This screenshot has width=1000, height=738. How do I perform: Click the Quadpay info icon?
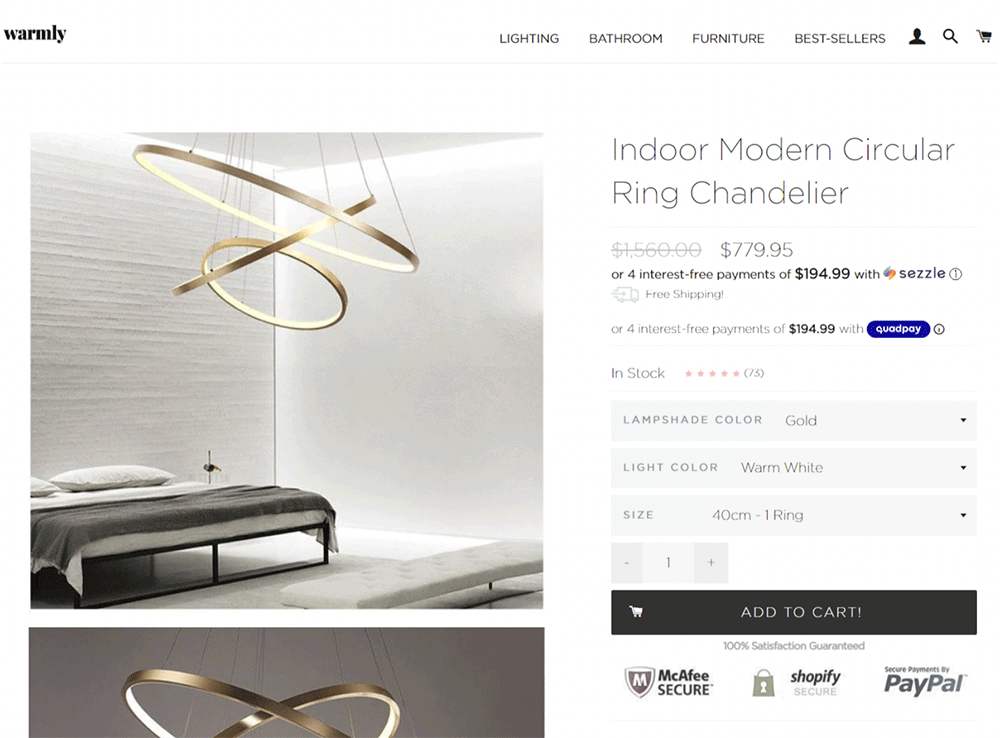tap(939, 329)
